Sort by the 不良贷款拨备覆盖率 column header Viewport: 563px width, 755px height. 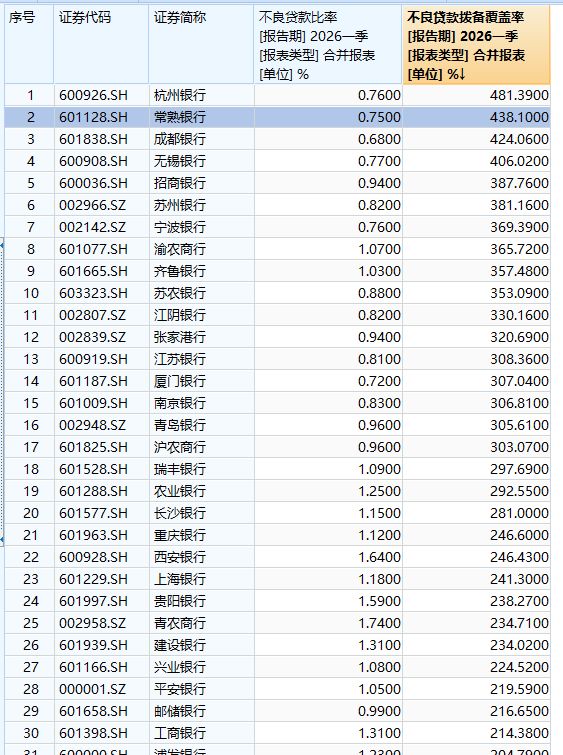point(476,45)
